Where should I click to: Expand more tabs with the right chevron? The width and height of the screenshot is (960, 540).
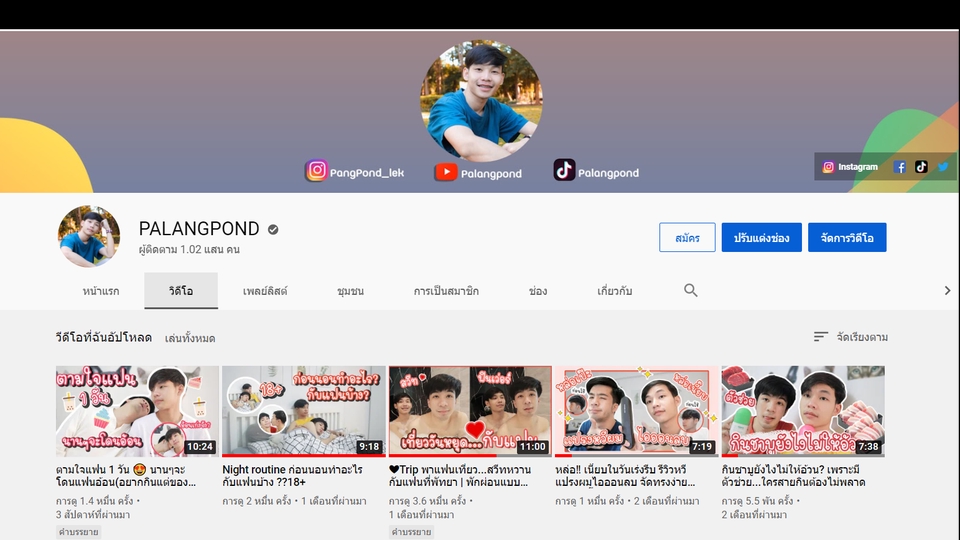[x=947, y=290]
